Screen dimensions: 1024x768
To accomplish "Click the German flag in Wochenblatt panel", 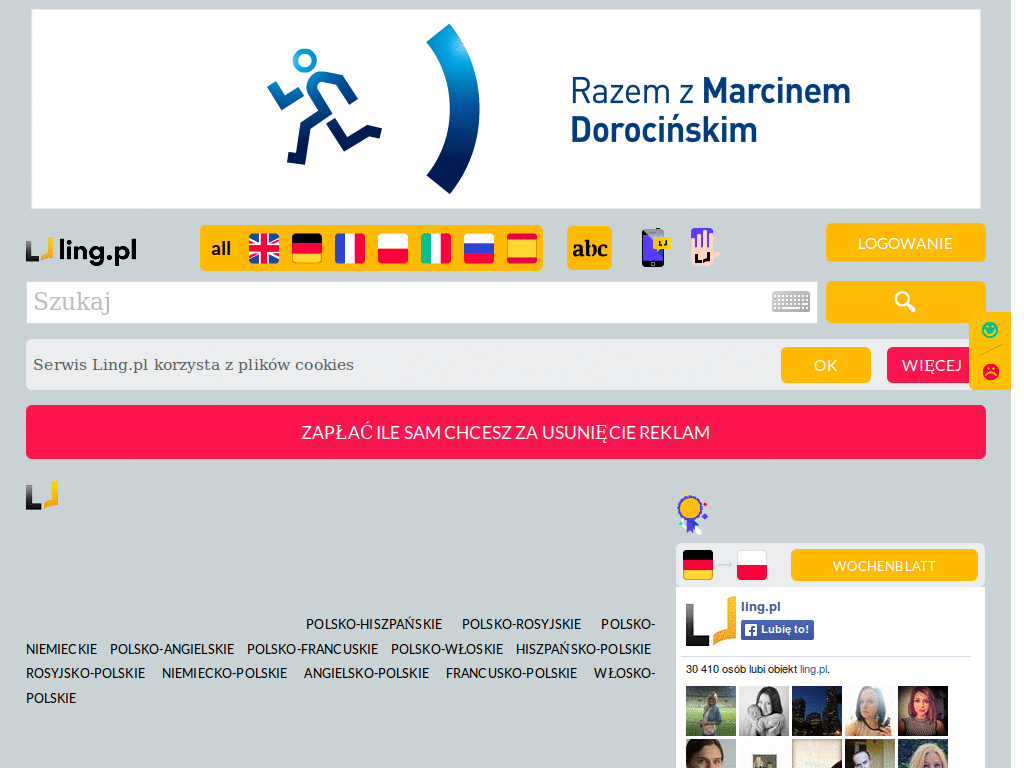I will [x=698, y=565].
